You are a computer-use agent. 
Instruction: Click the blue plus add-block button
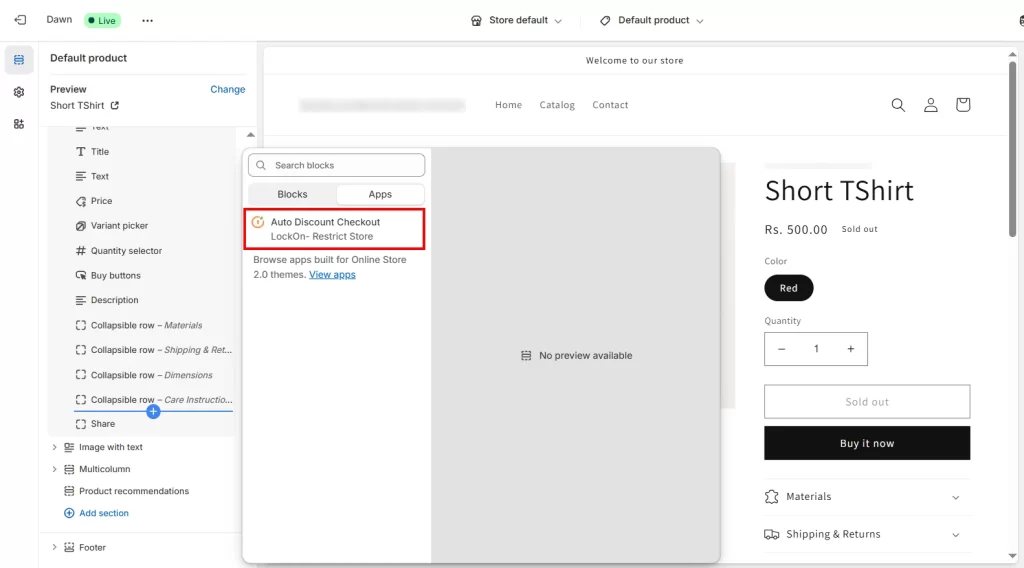pos(153,411)
